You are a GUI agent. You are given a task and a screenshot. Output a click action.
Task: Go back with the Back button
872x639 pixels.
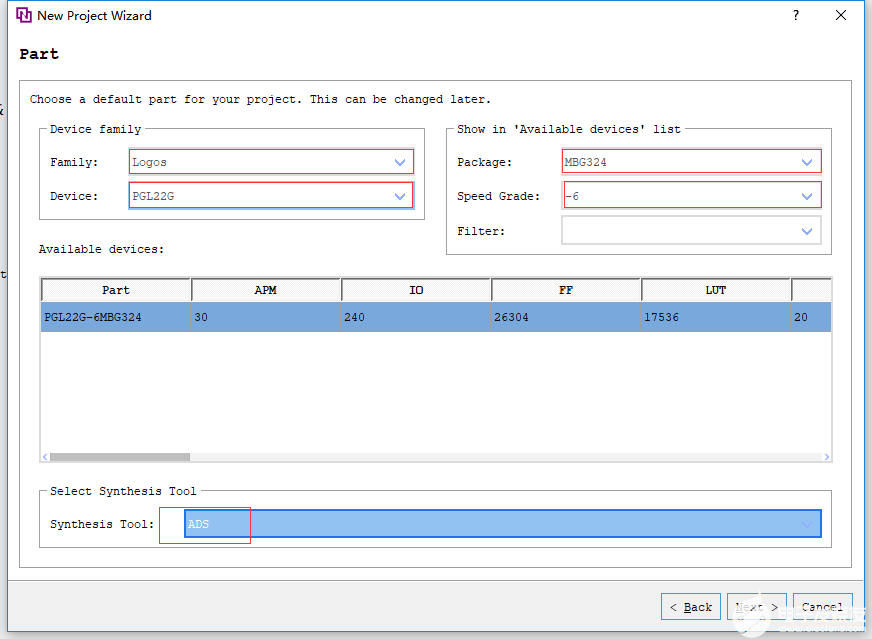pyautogui.click(x=691, y=607)
